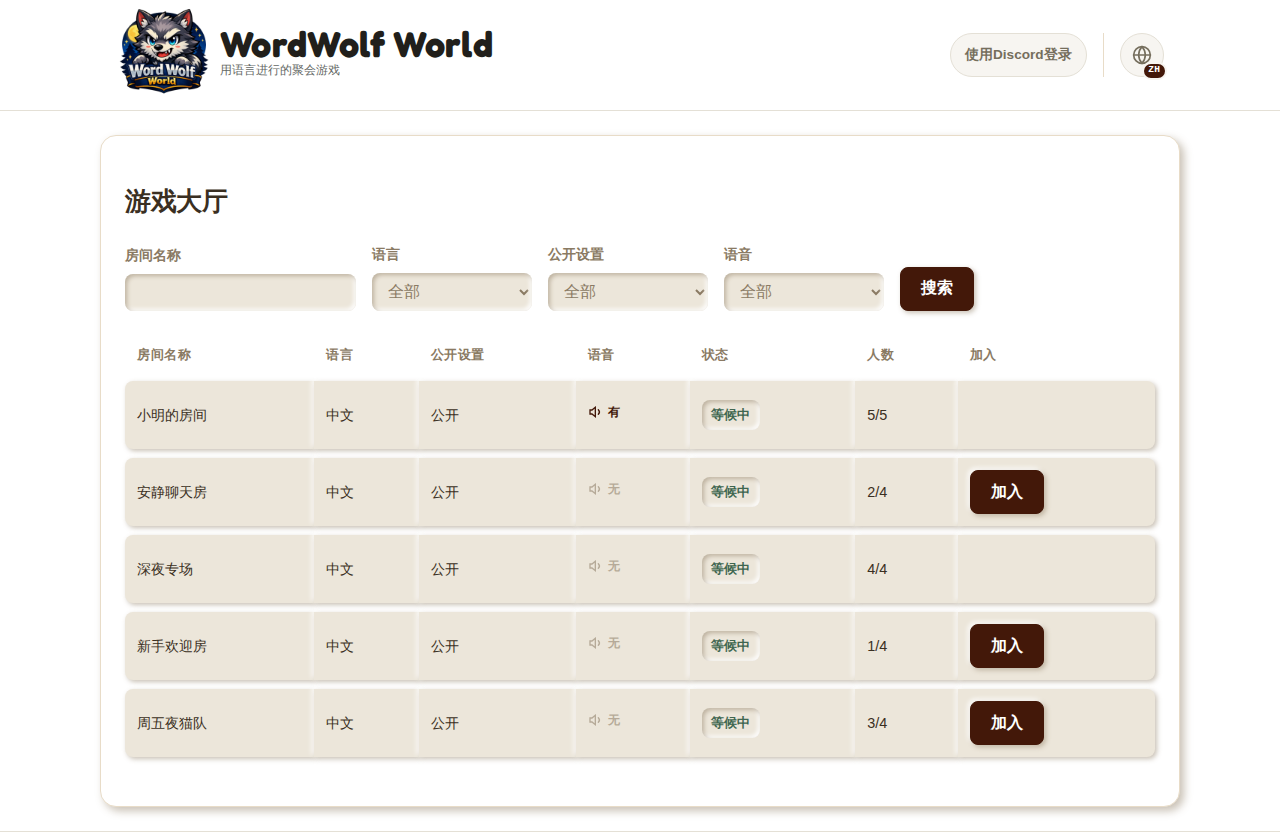
Task: Click the WordWolf World wolf logo
Action: 165,51
